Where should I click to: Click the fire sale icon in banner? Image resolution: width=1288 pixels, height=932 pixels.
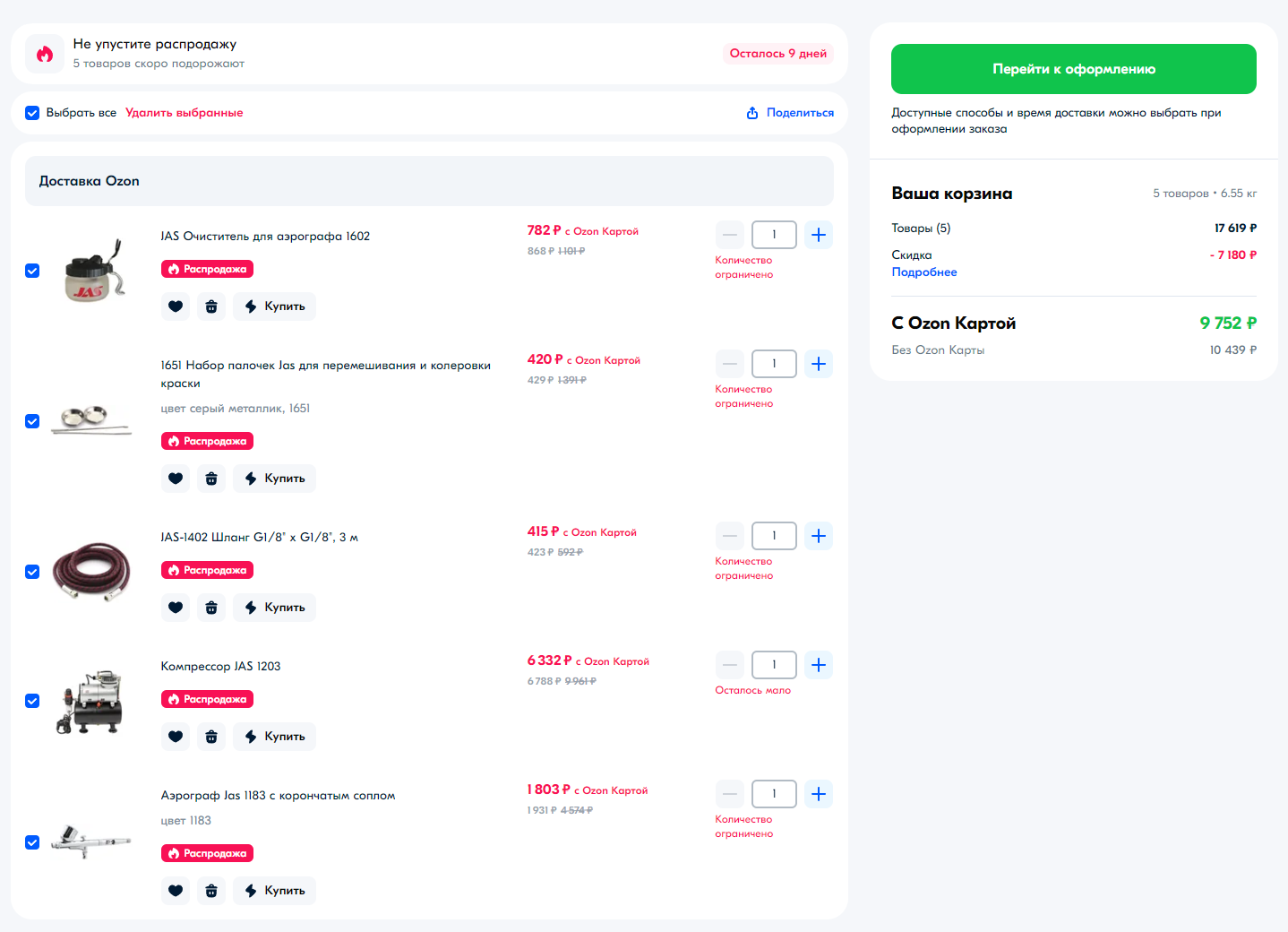point(45,54)
